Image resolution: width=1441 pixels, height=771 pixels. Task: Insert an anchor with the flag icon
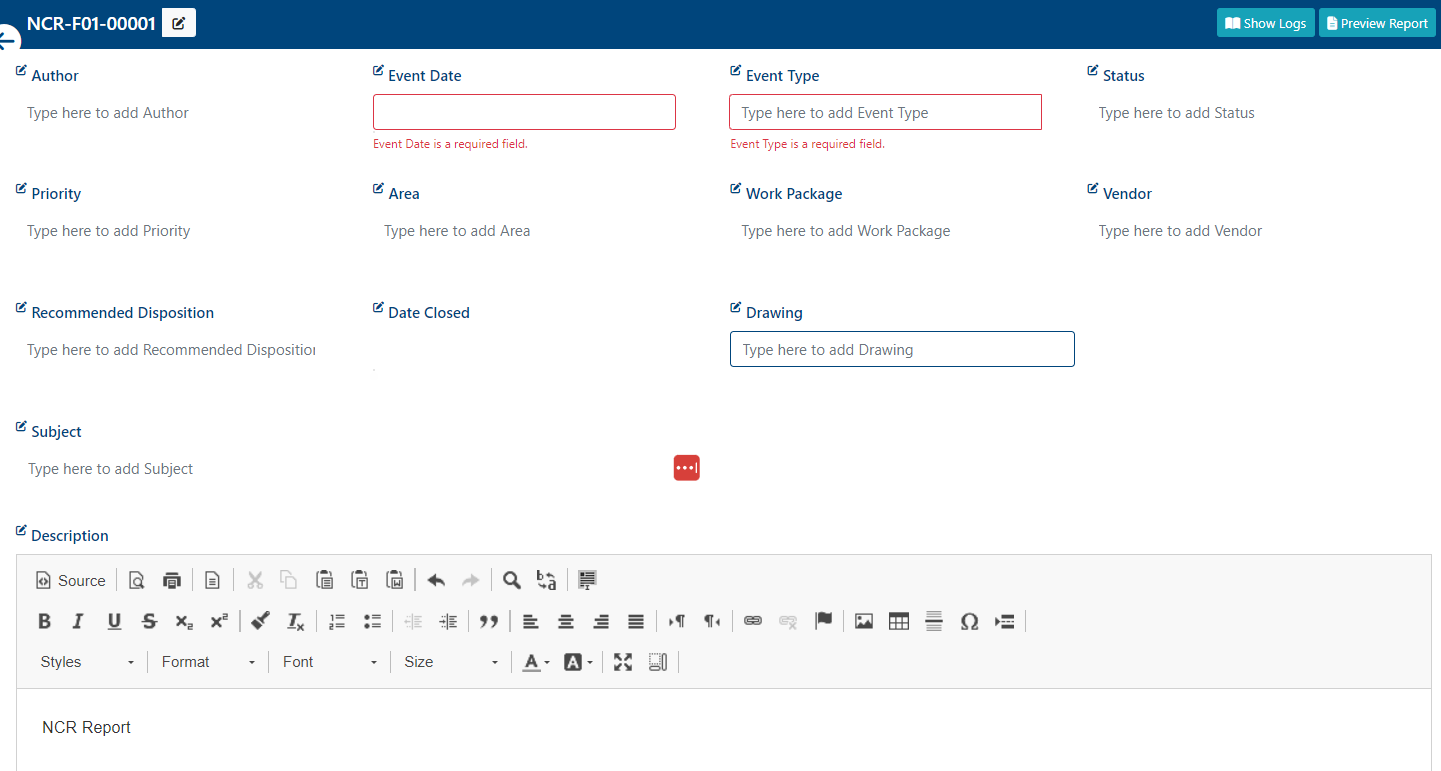(823, 621)
